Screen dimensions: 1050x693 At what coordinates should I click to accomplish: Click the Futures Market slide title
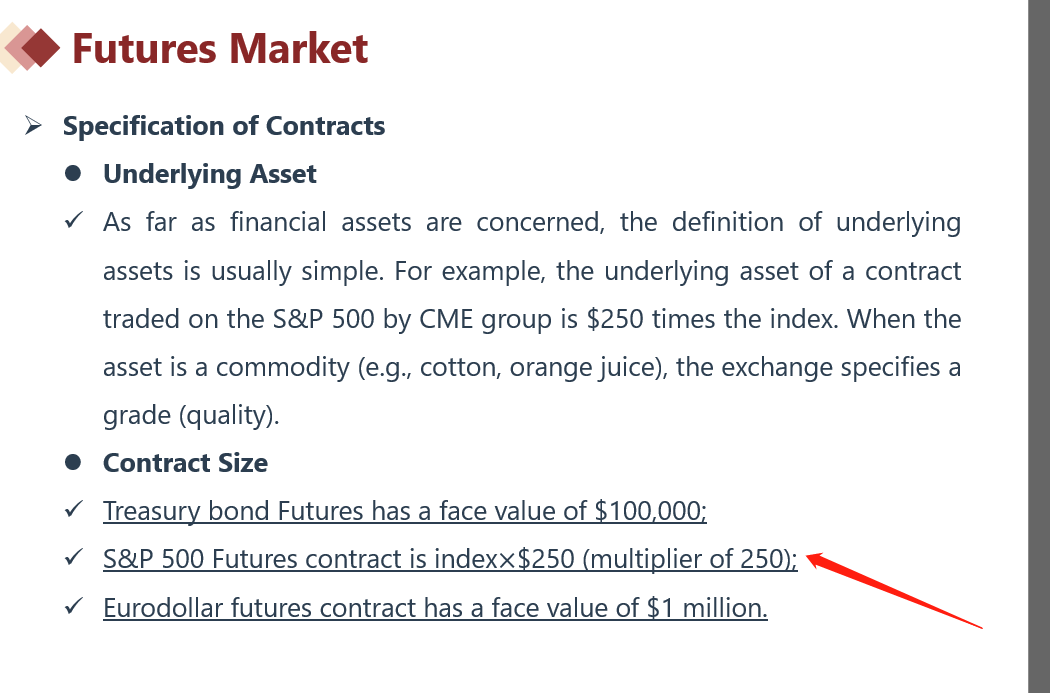[220, 48]
